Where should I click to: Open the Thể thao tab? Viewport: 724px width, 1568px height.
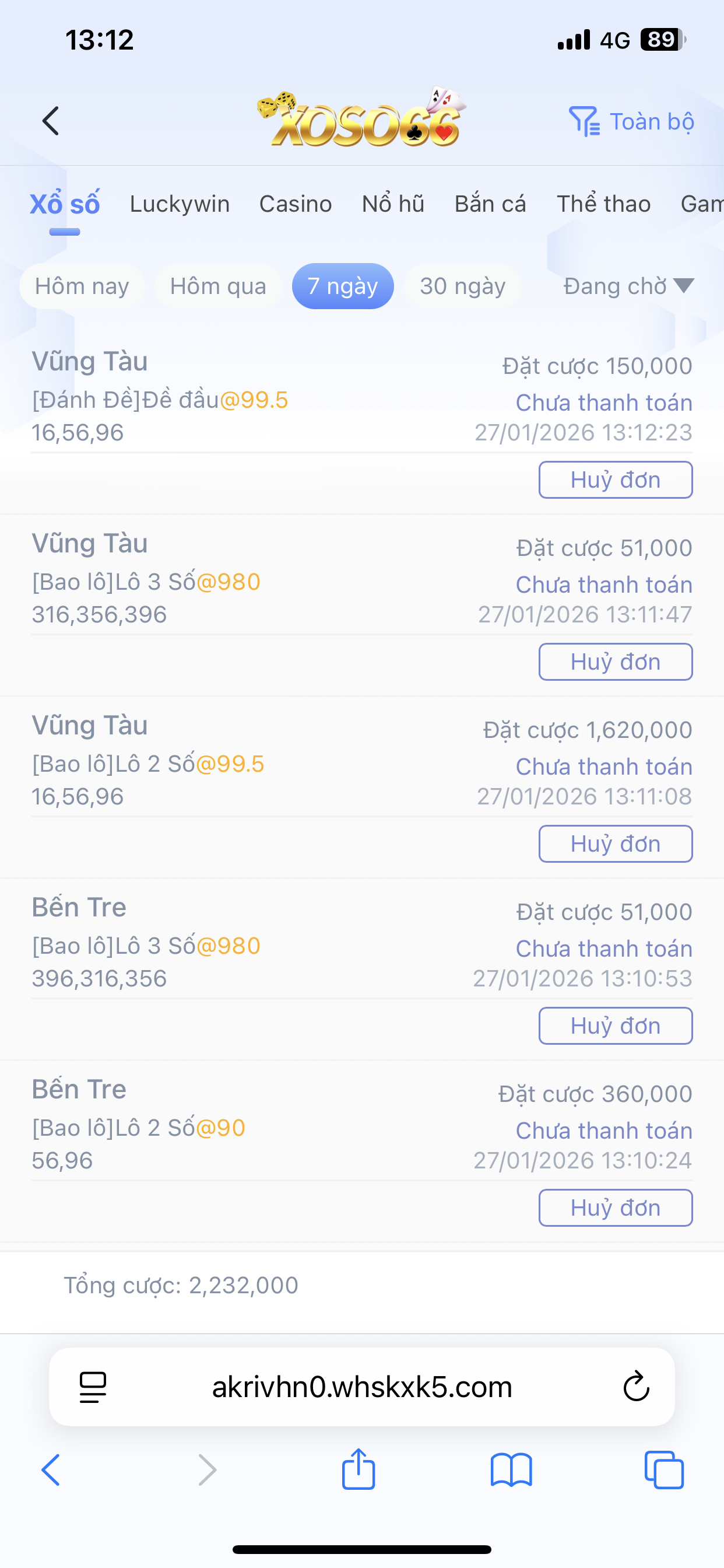(603, 204)
